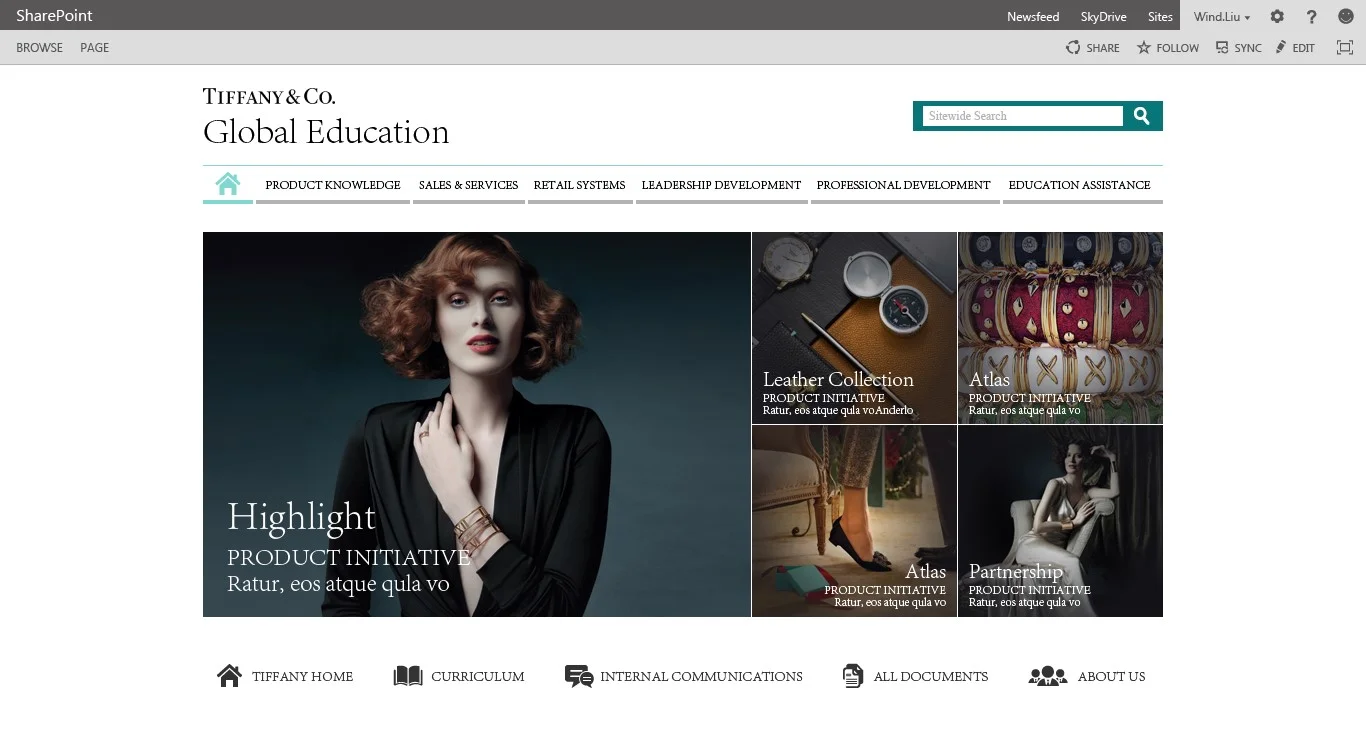Screen dimensions: 1366x750
Task: Select the EDUCATION ASSISTANCE navigation tab
Action: click(1079, 185)
